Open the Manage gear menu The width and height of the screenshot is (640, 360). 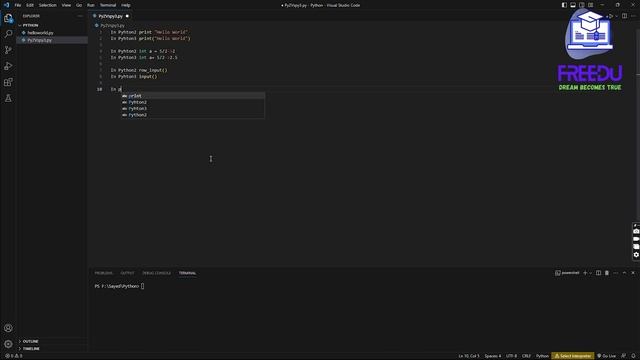[x=8, y=344]
